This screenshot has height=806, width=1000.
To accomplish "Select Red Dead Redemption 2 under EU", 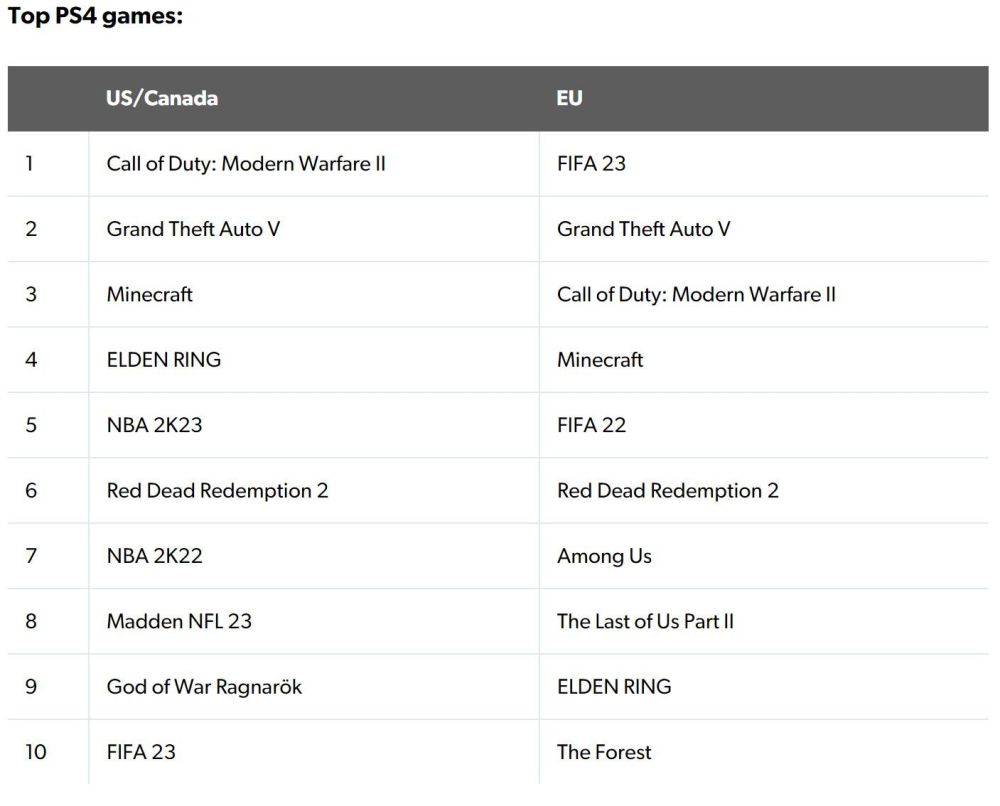I will [x=667, y=490].
